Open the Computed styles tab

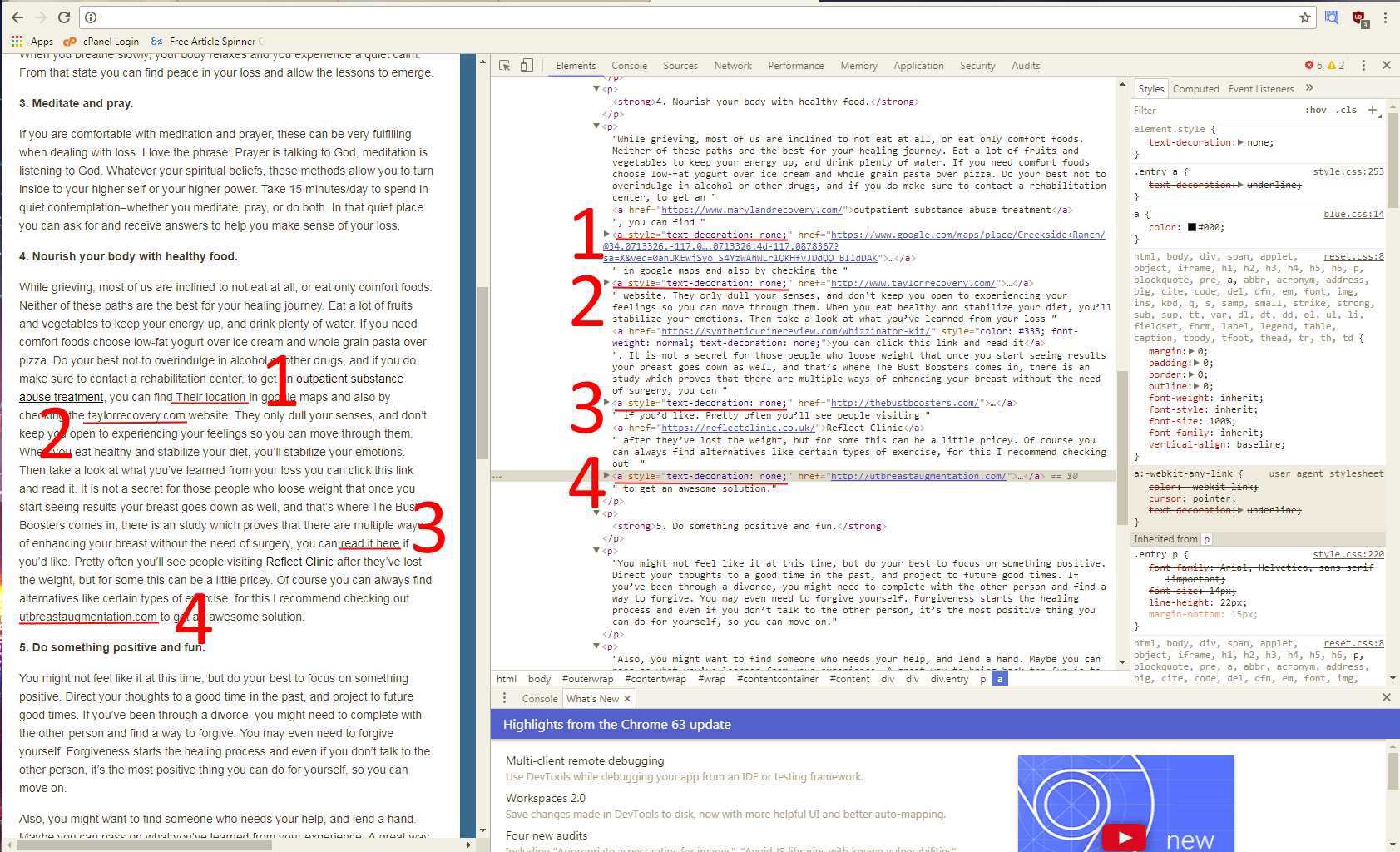[1195, 89]
